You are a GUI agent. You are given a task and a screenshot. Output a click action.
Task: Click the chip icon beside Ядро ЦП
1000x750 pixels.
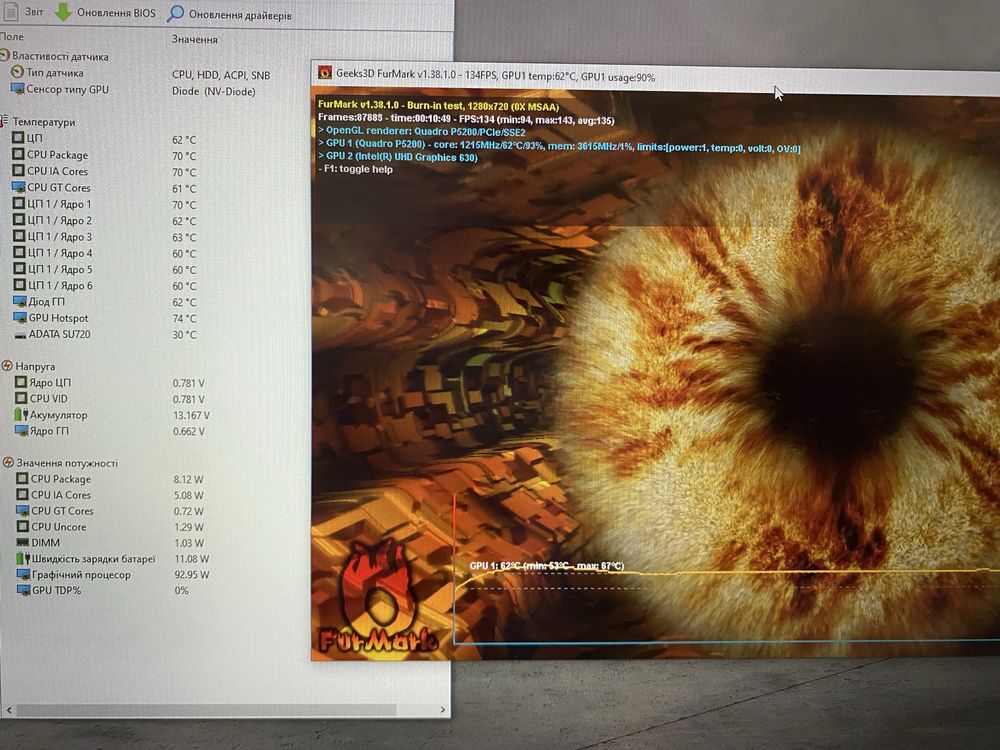point(21,382)
